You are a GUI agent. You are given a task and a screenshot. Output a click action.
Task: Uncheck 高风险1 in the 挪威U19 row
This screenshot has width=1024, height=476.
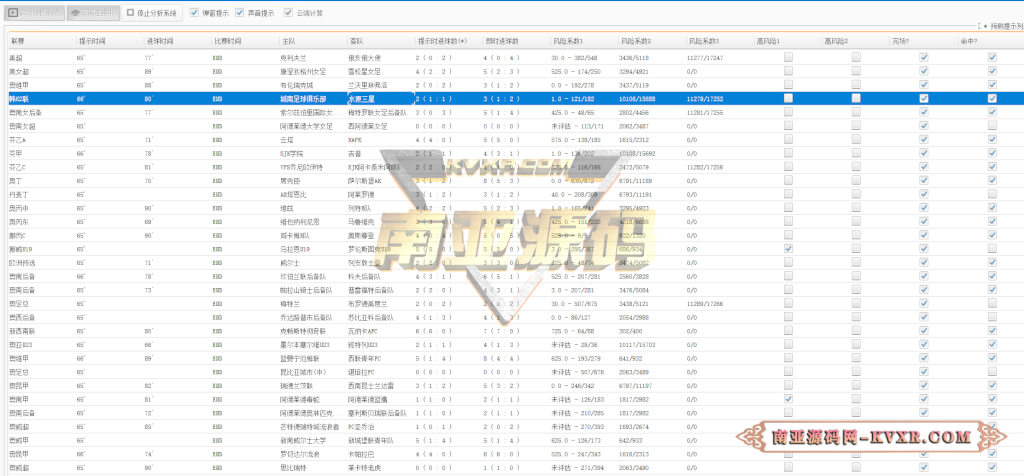click(x=788, y=249)
